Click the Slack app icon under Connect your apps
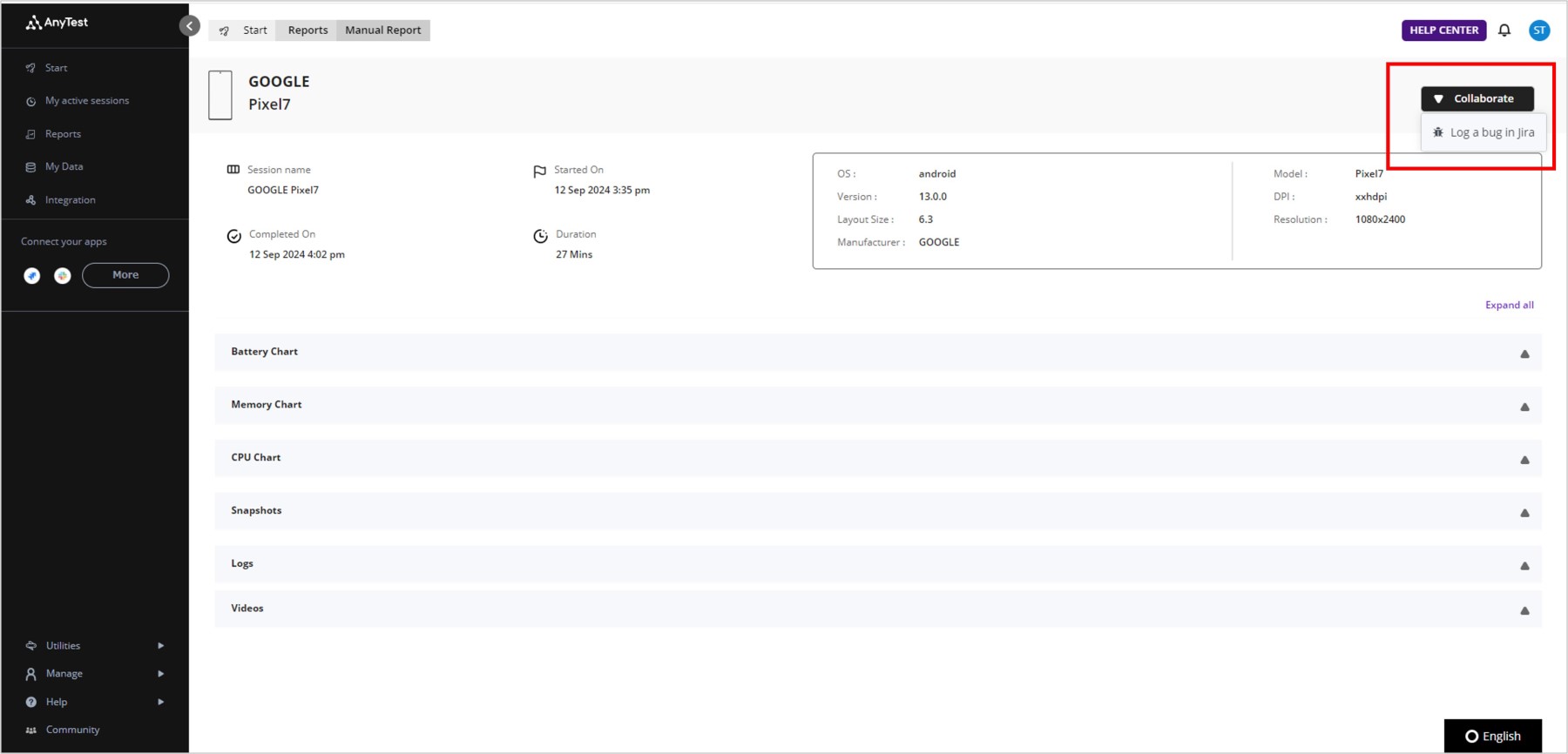This screenshot has height=754, width=1568. click(63, 276)
